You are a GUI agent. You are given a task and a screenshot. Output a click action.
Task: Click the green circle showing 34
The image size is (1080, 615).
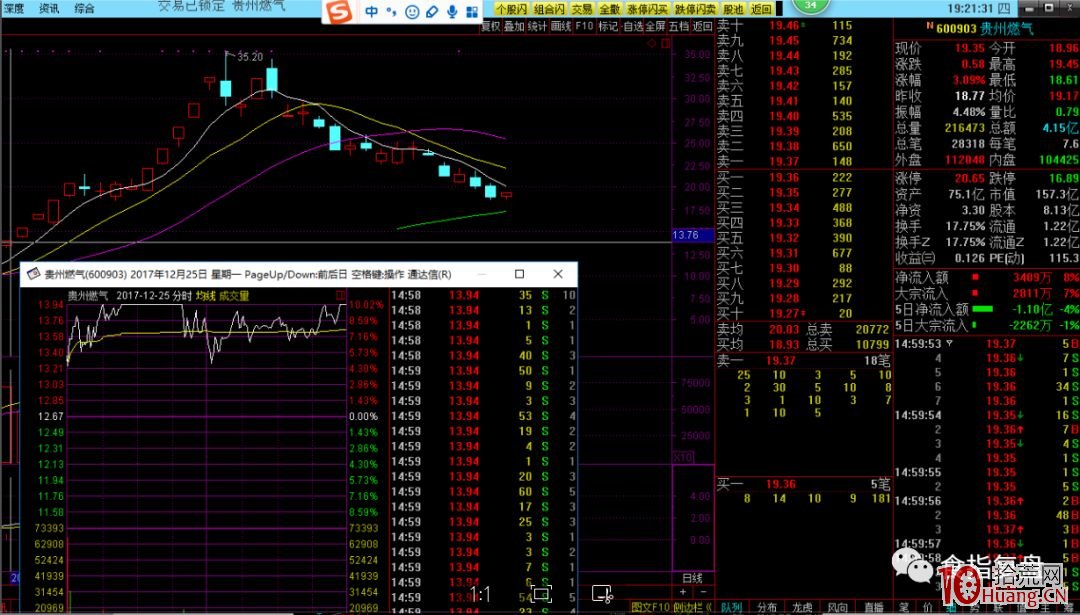[x=810, y=6]
